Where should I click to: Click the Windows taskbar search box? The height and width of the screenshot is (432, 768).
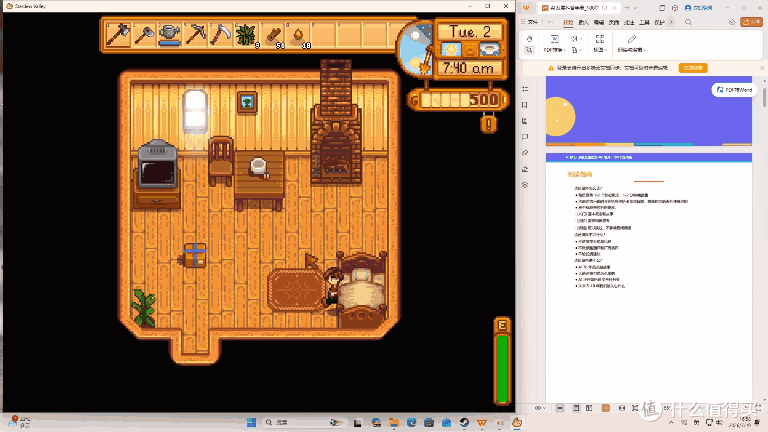(303, 422)
